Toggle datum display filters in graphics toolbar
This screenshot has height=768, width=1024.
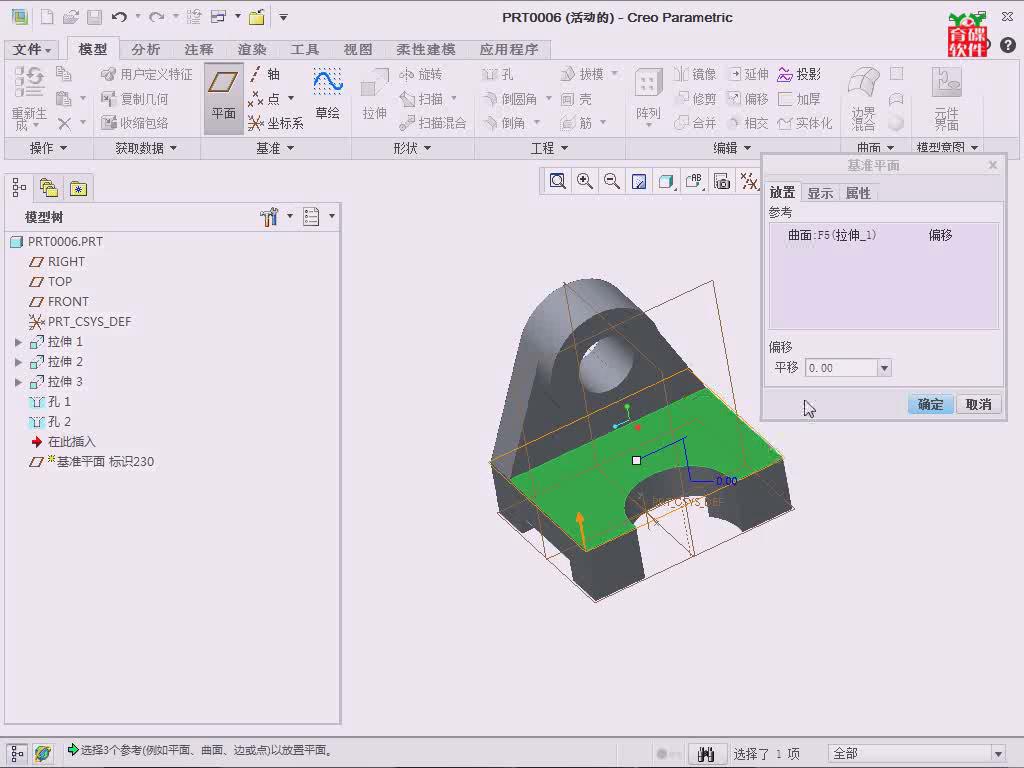749,181
